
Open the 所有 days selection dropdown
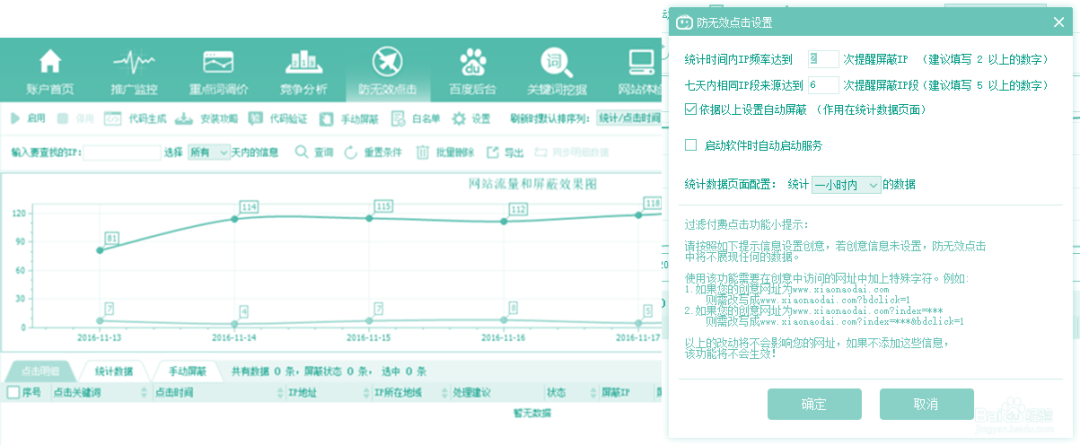coord(209,152)
